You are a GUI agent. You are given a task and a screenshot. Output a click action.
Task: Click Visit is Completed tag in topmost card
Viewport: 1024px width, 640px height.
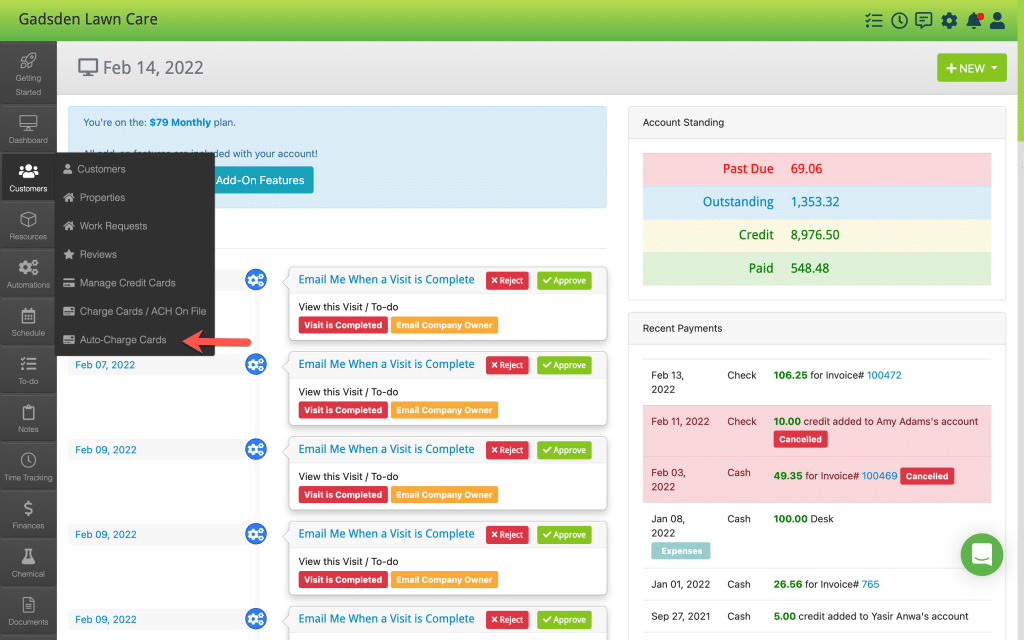point(343,325)
